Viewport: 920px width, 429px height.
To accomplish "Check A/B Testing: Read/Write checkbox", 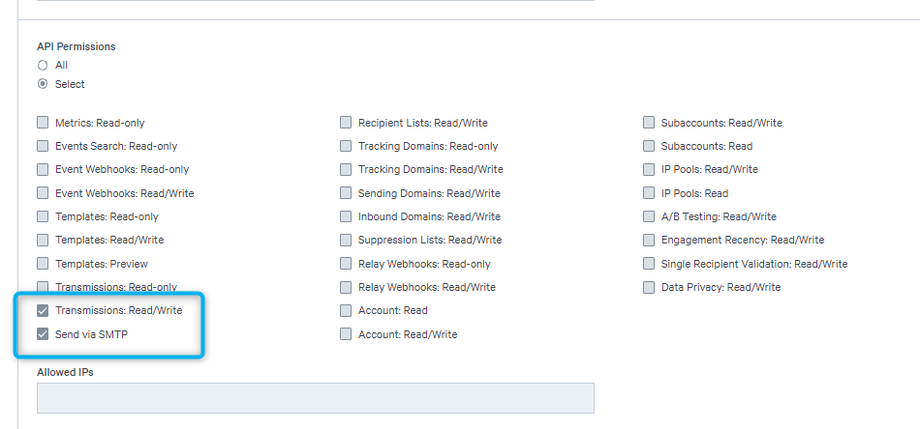I will tap(649, 217).
